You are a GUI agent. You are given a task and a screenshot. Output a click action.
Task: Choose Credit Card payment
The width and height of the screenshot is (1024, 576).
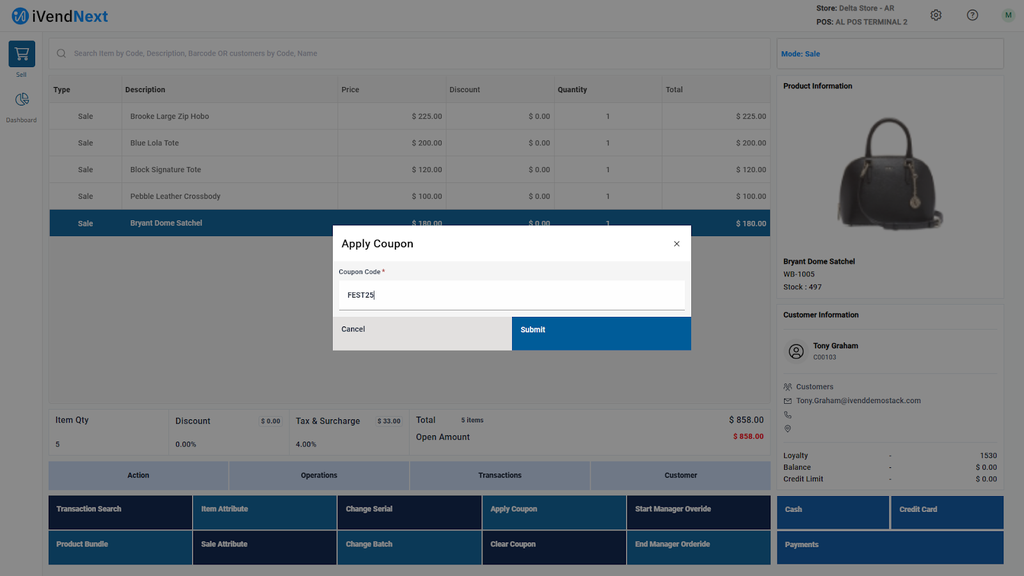click(x=946, y=512)
